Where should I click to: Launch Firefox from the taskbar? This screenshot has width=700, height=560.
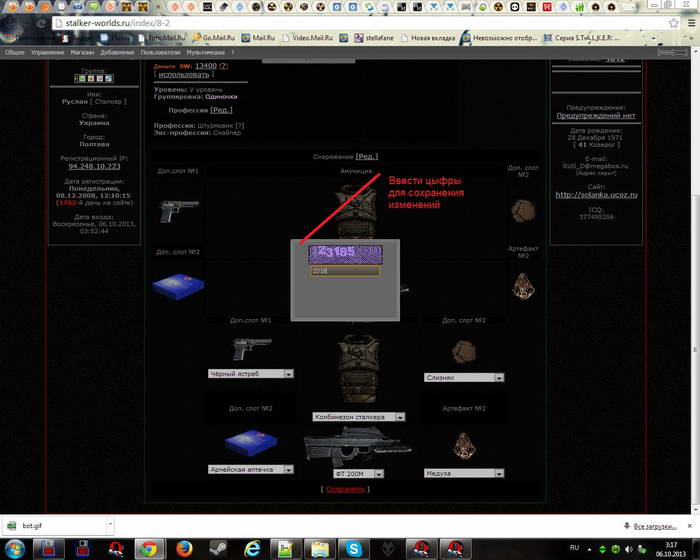click(184, 549)
